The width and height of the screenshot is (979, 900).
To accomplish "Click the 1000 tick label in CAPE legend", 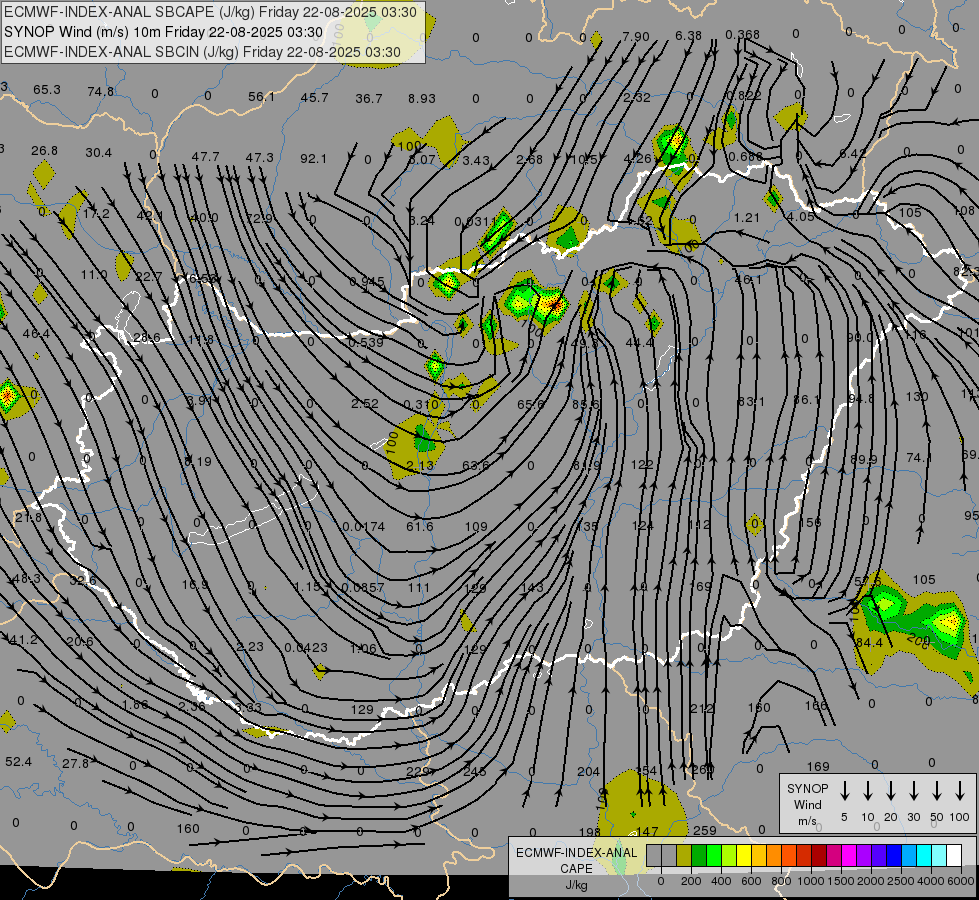I will (811, 881).
